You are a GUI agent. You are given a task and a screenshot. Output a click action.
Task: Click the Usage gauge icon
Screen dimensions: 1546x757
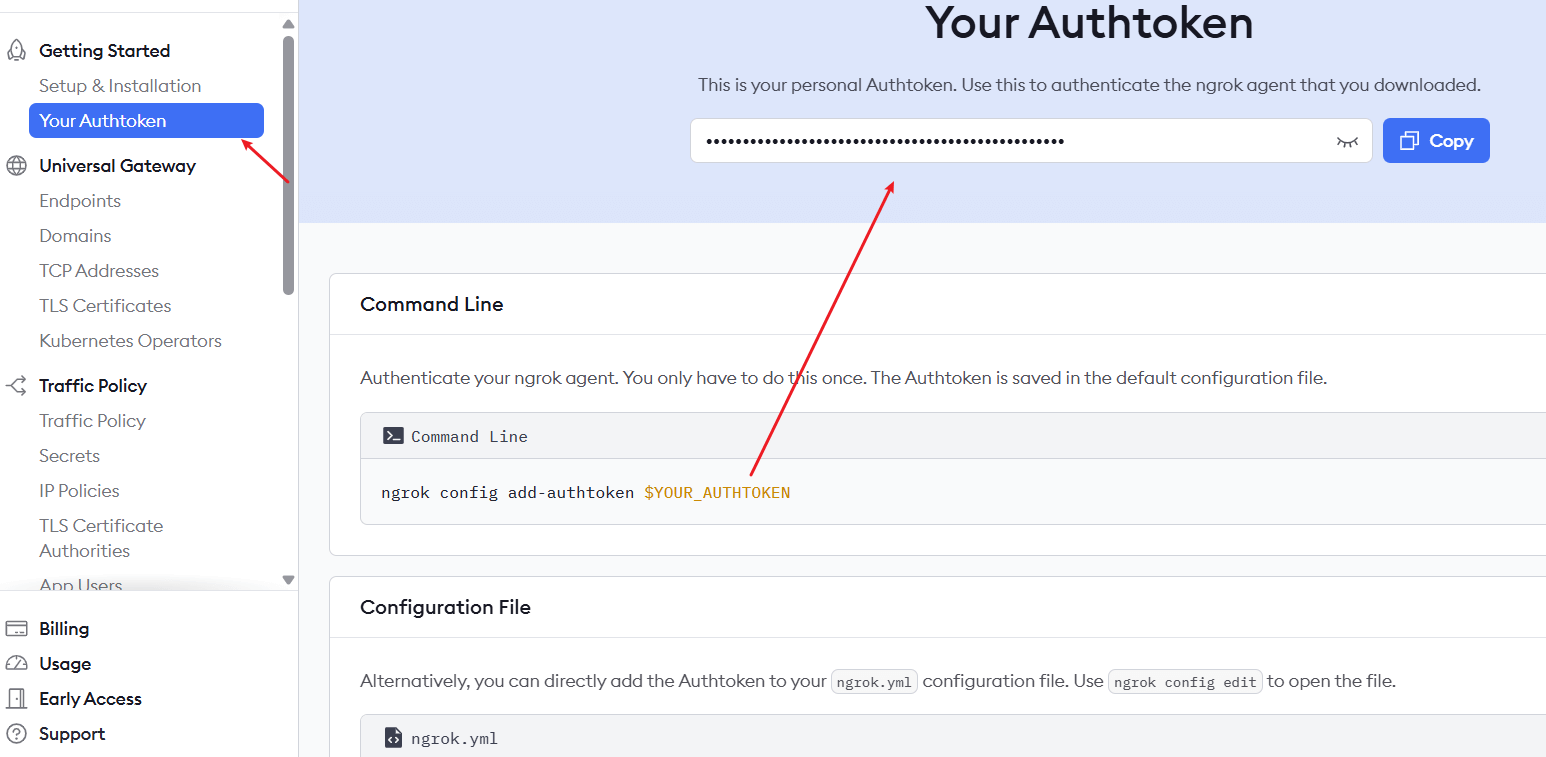[x=16, y=664]
